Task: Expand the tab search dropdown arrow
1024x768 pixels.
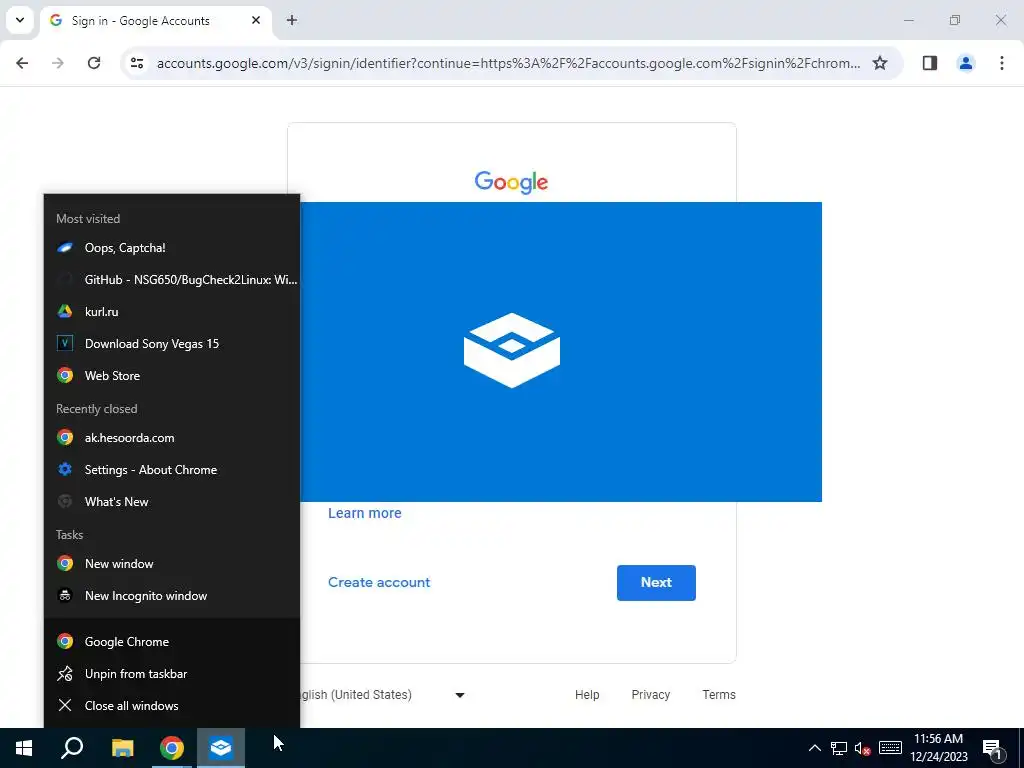Action: tap(20, 20)
